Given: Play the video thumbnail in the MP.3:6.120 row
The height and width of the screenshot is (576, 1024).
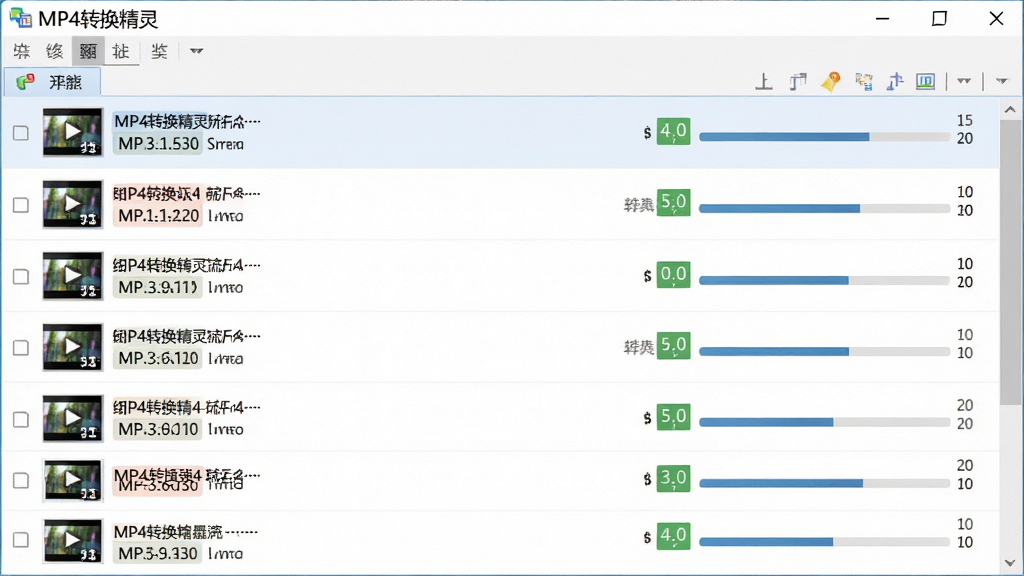Looking at the screenshot, I should point(72,347).
